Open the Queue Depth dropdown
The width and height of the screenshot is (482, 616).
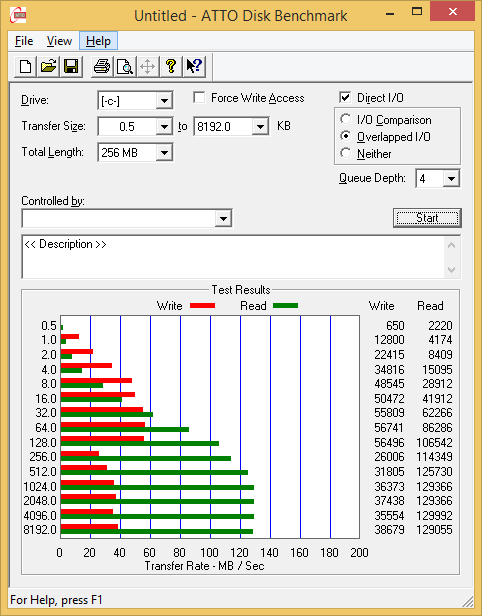point(451,179)
